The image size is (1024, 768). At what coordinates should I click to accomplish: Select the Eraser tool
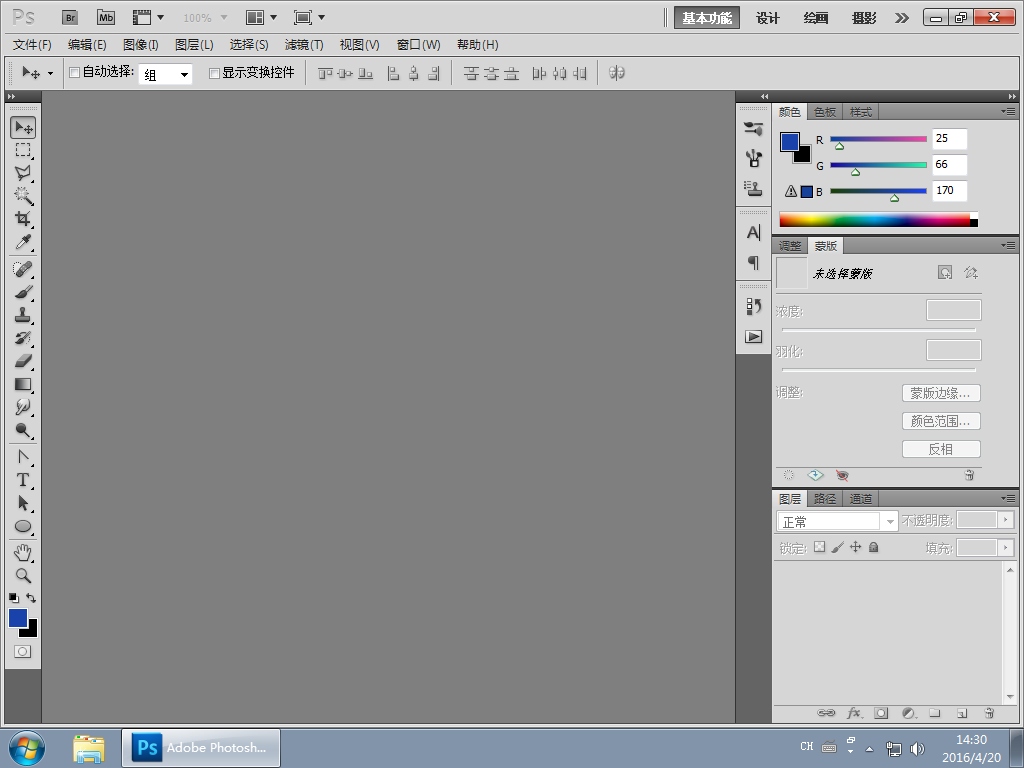point(23,360)
